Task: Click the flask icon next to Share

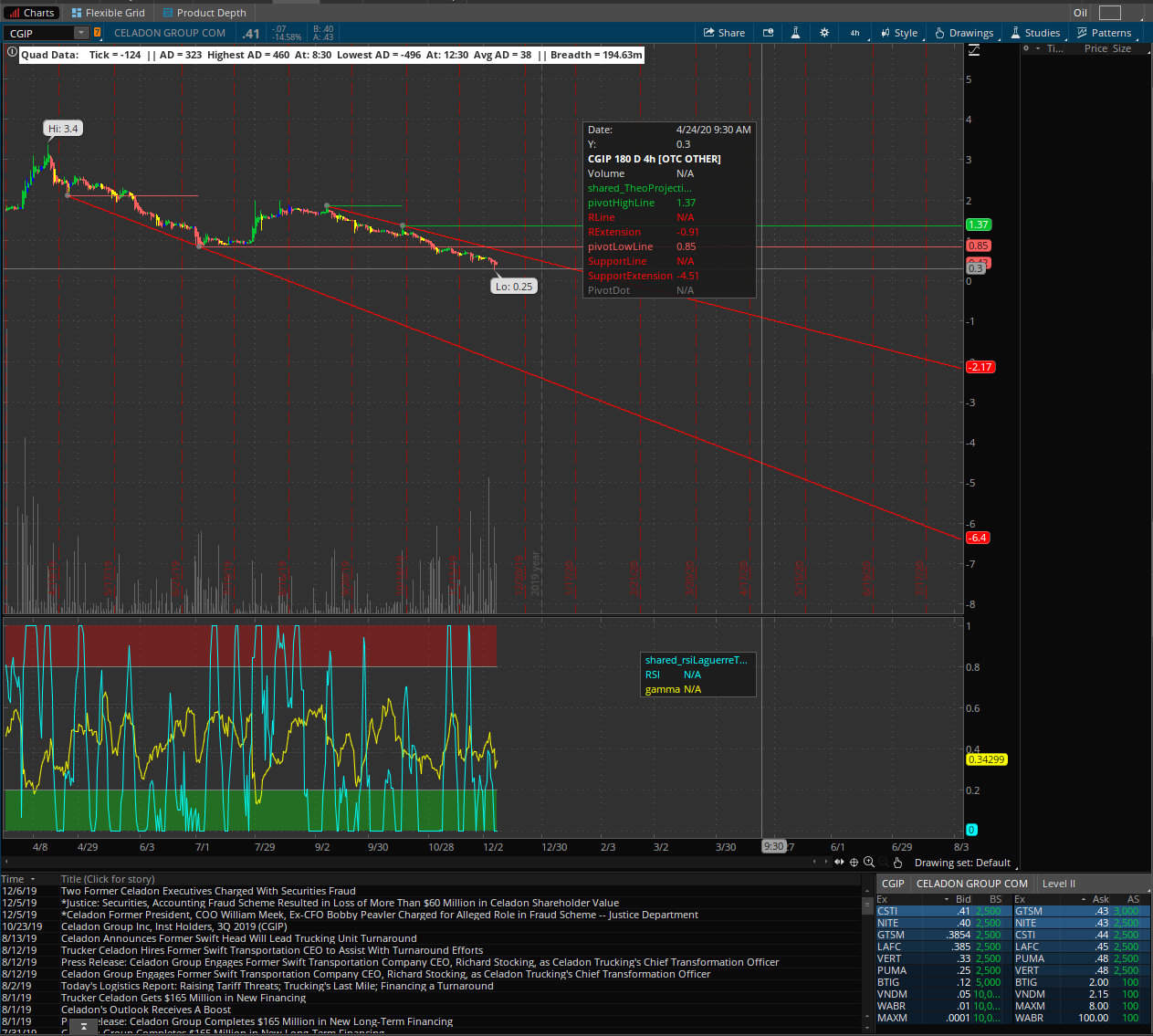Action: coord(795,33)
